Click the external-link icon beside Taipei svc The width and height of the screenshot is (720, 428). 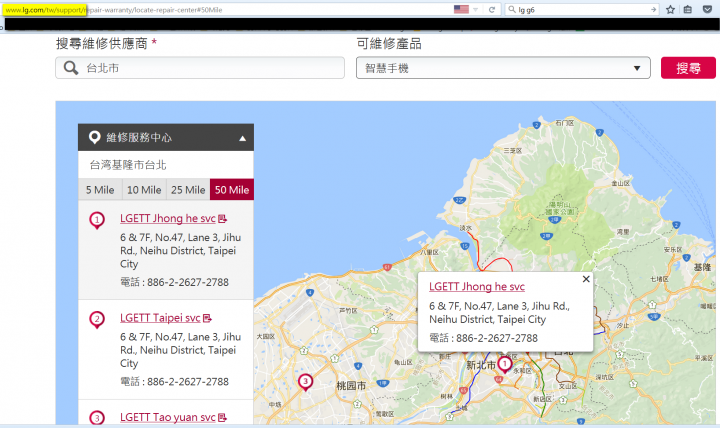[208, 318]
